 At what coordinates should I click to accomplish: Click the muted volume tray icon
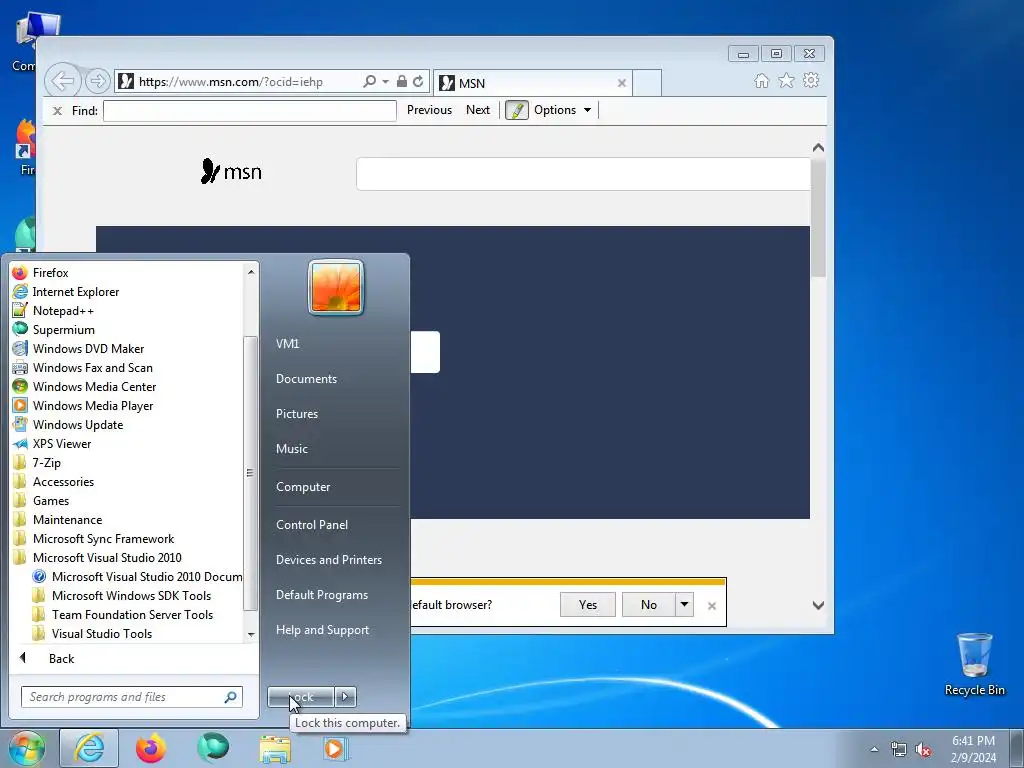923,750
